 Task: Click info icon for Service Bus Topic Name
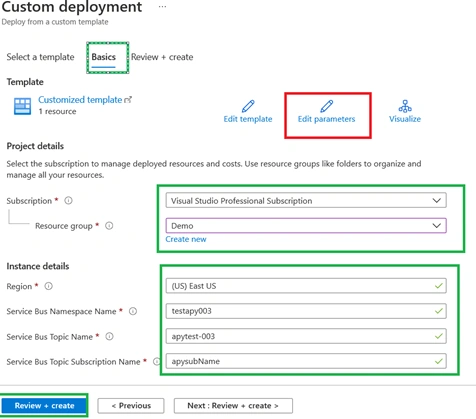click(x=109, y=336)
